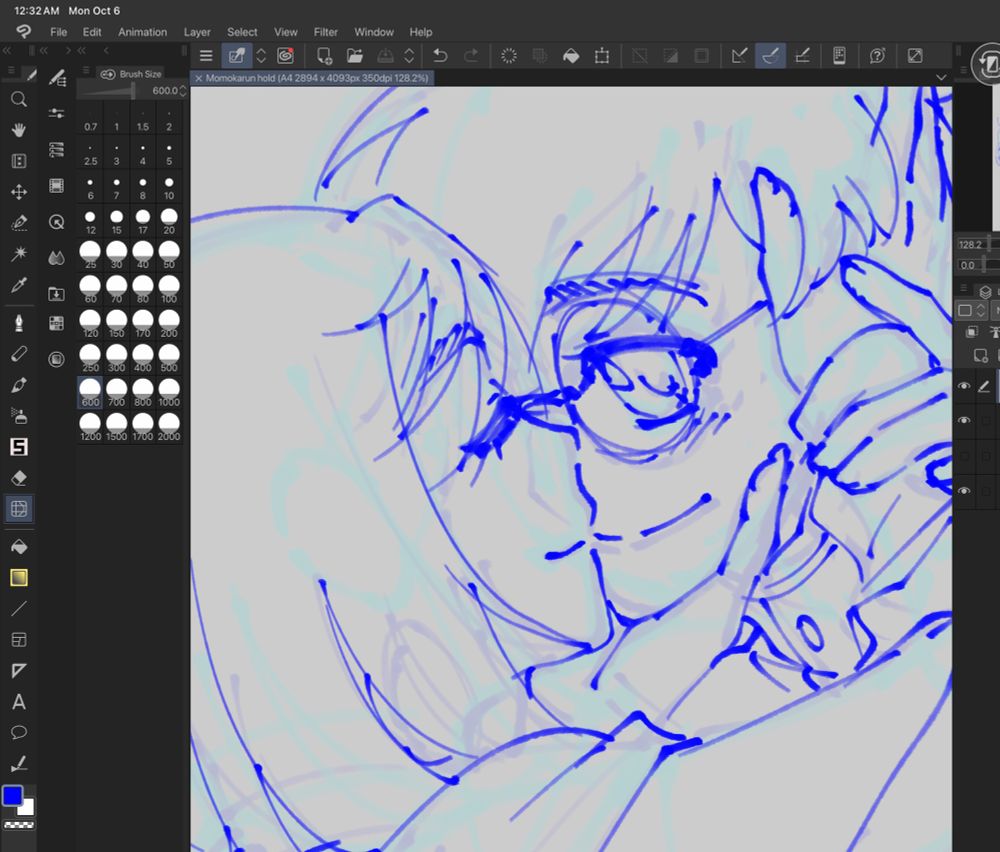This screenshot has height=852, width=1000.
Task: Open the Clip Studio support help icon
Action: [x=877, y=56]
